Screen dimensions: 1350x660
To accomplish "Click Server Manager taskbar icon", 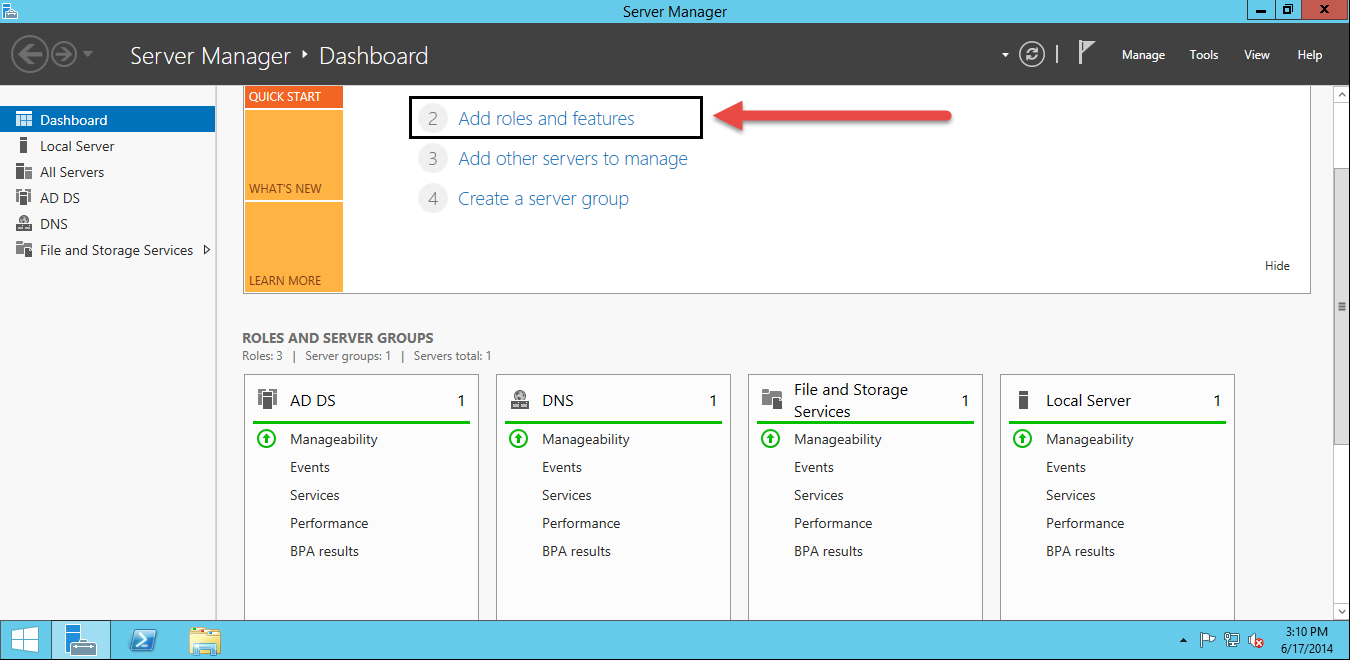I will point(80,640).
